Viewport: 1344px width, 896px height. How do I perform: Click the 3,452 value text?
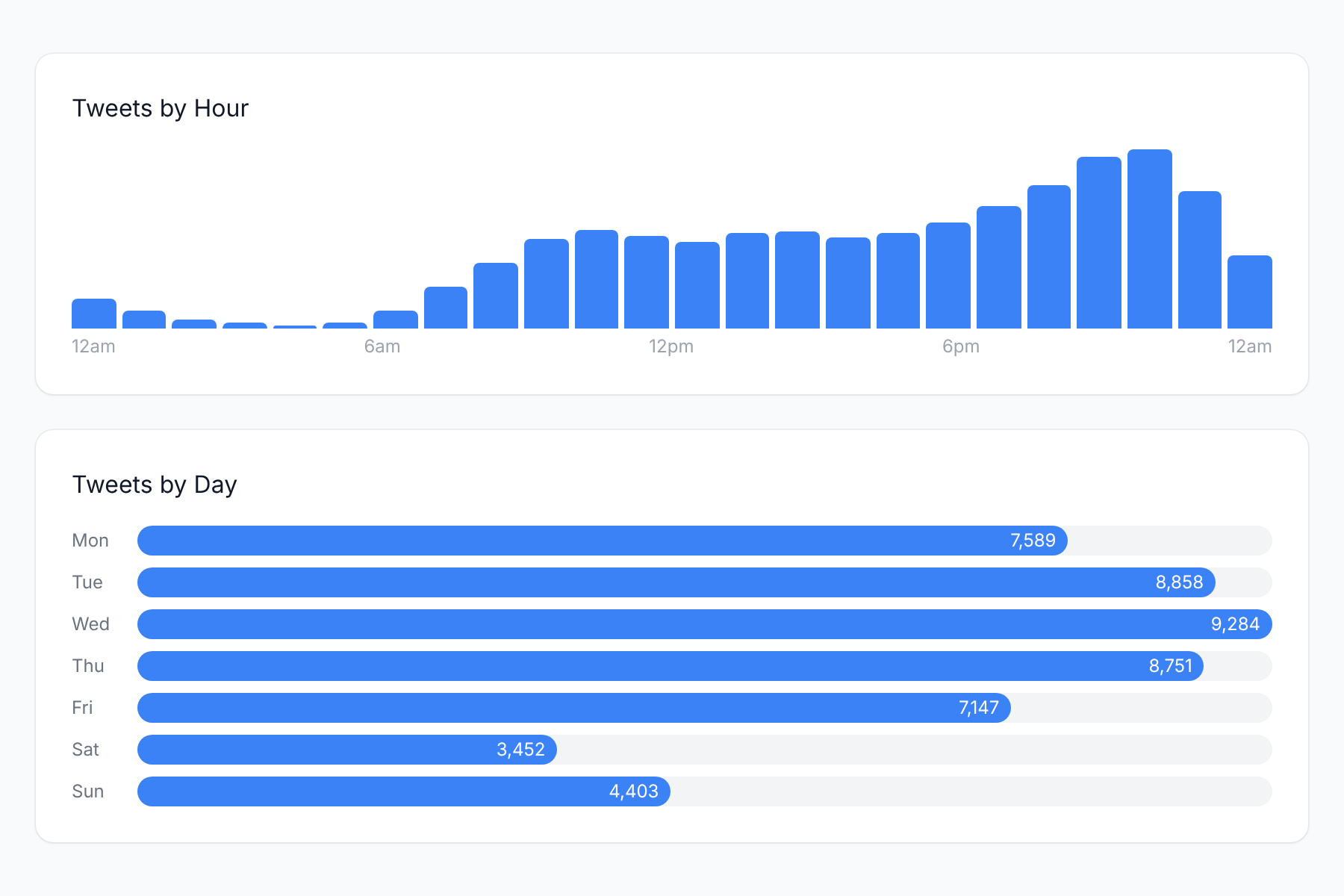click(x=520, y=750)
